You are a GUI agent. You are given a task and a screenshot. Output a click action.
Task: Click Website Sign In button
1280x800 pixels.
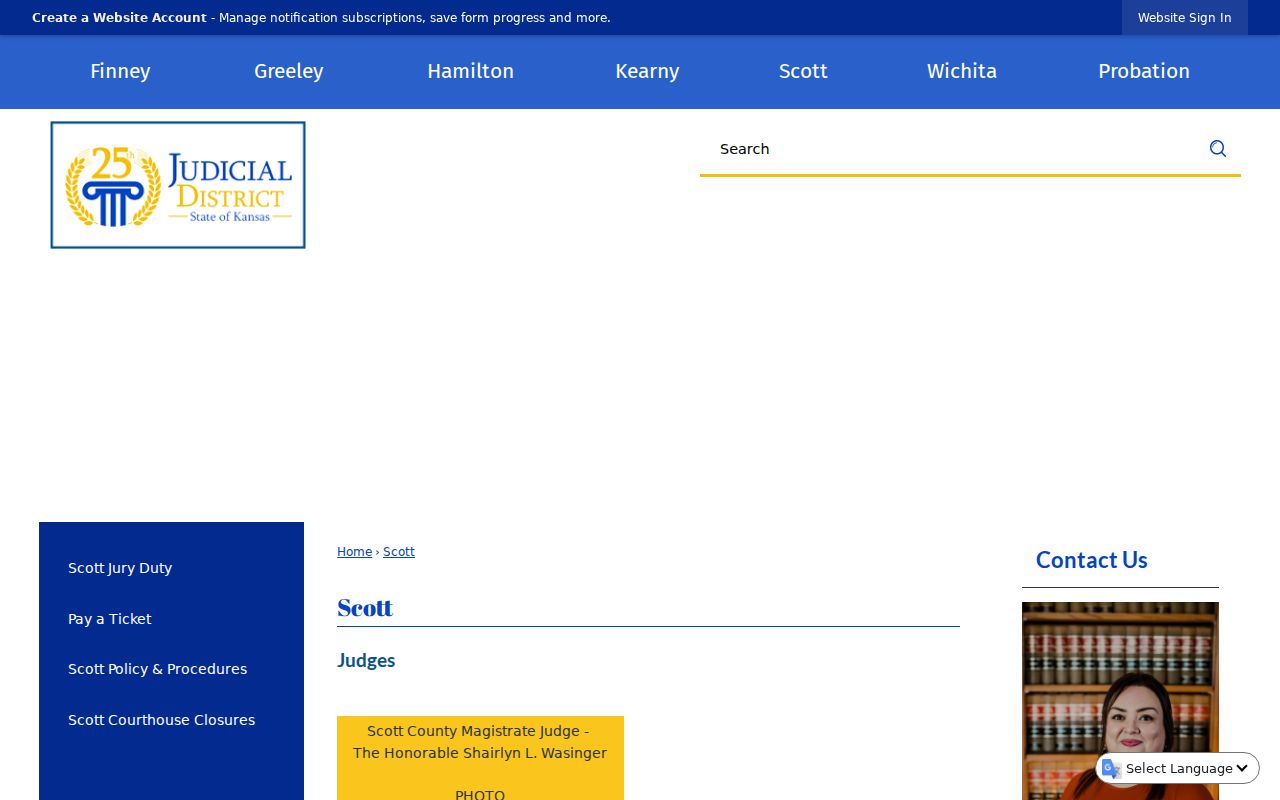tap(1185, 18)
